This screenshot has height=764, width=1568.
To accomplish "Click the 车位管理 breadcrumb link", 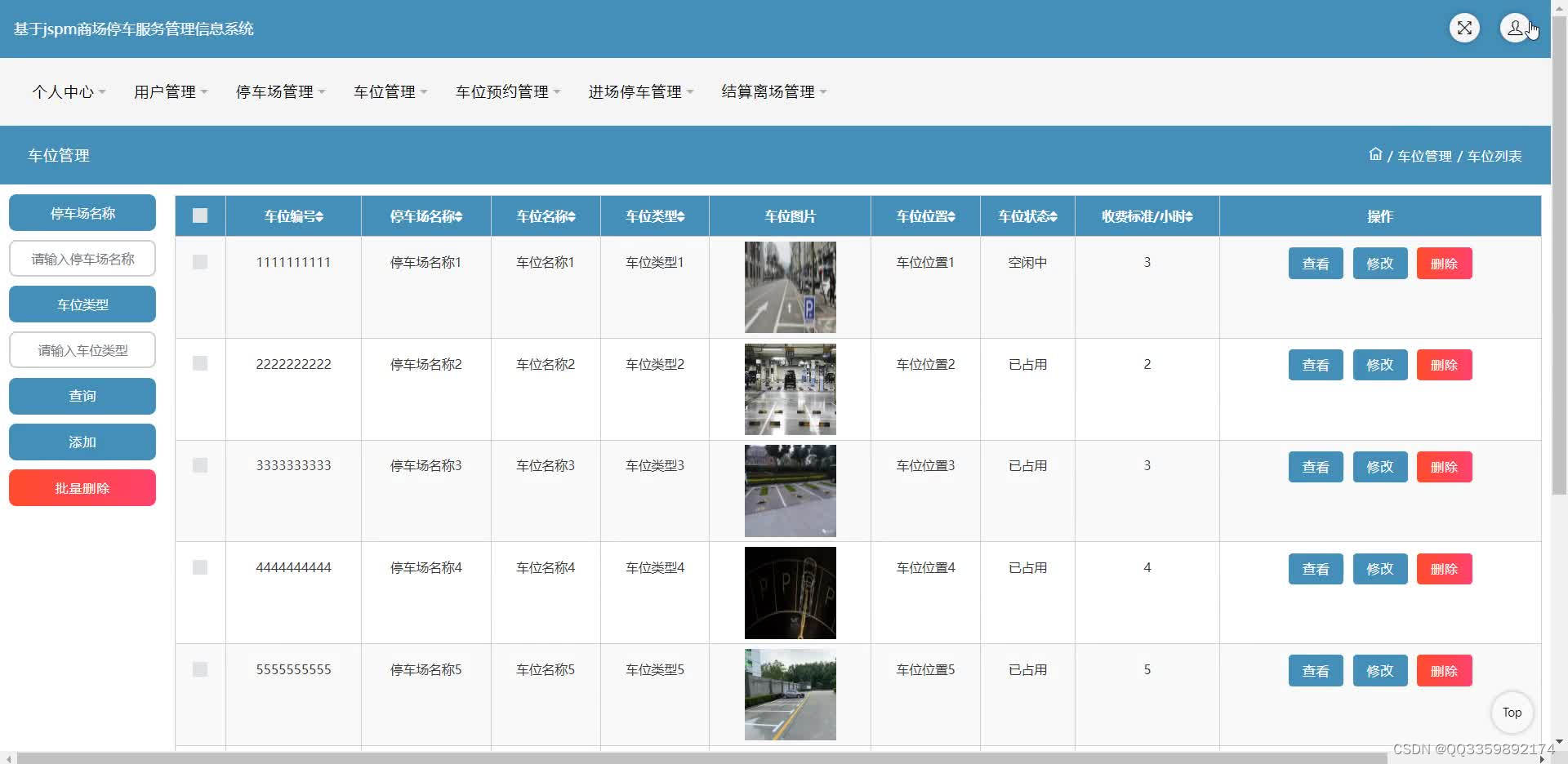I will 1424,156.
